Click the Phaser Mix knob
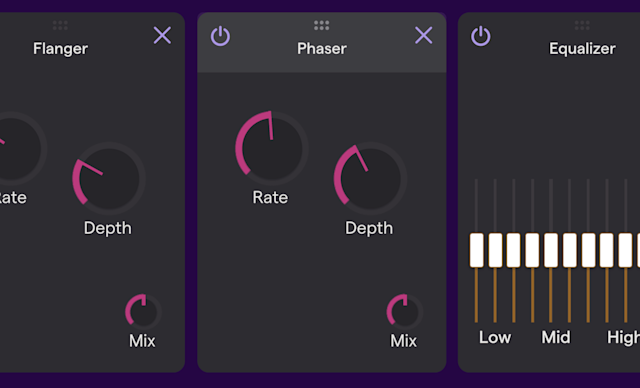640x388 pixels. 404,312
